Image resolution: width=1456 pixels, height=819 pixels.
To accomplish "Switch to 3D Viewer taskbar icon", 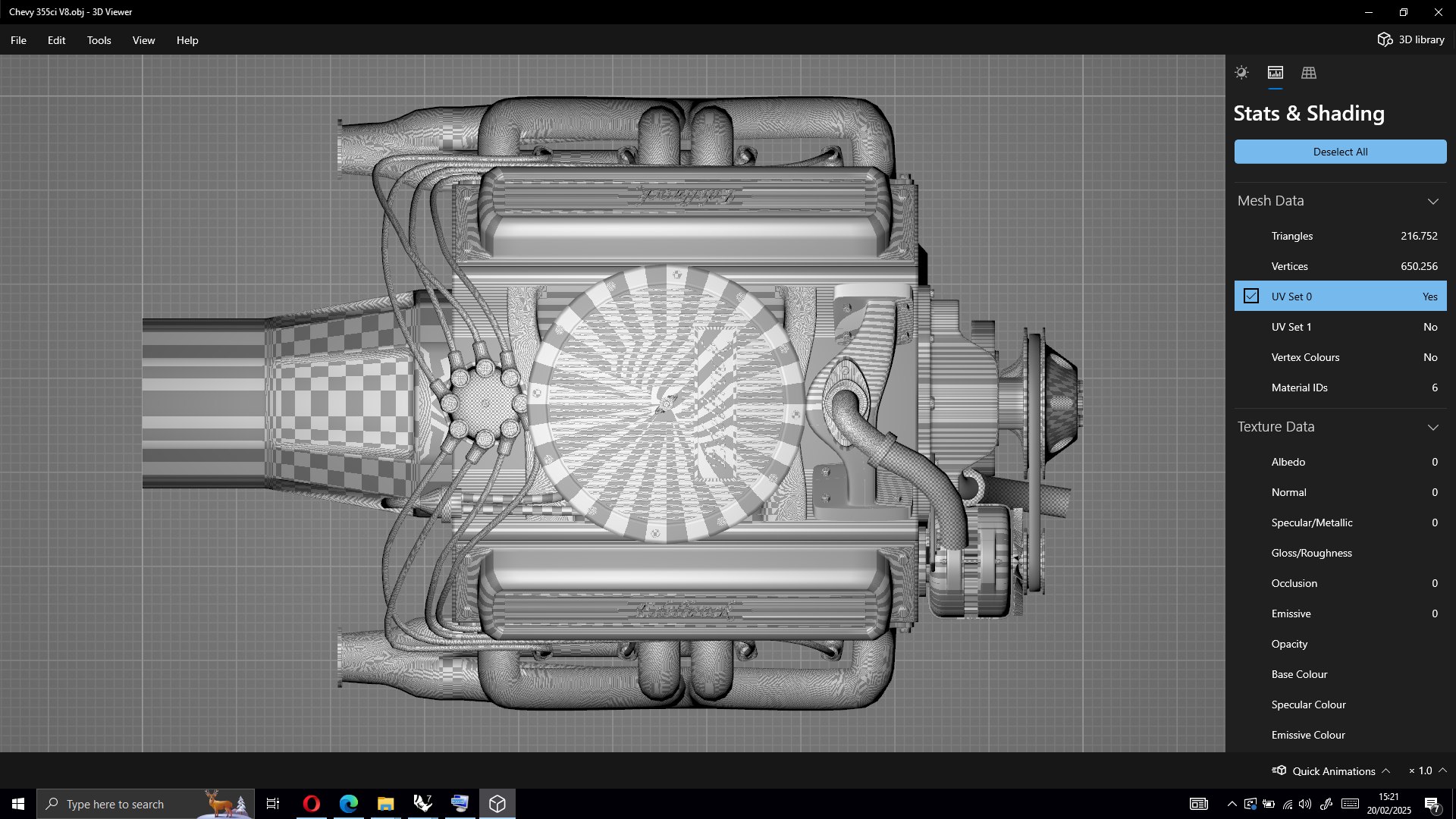I will [x=497, y=804].
